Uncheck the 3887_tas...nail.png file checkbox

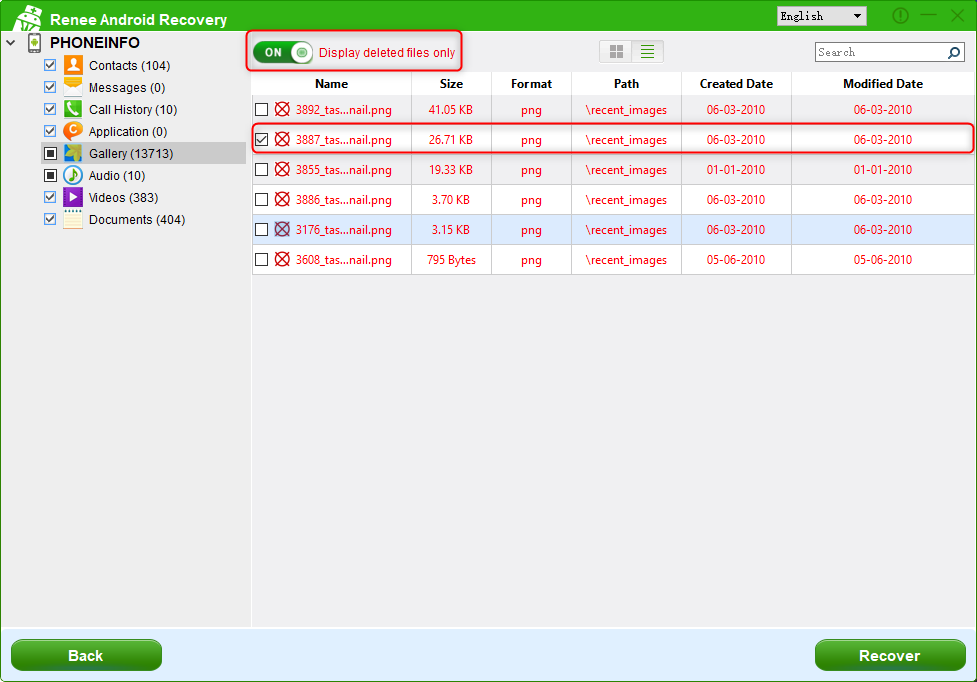(262, 140)
